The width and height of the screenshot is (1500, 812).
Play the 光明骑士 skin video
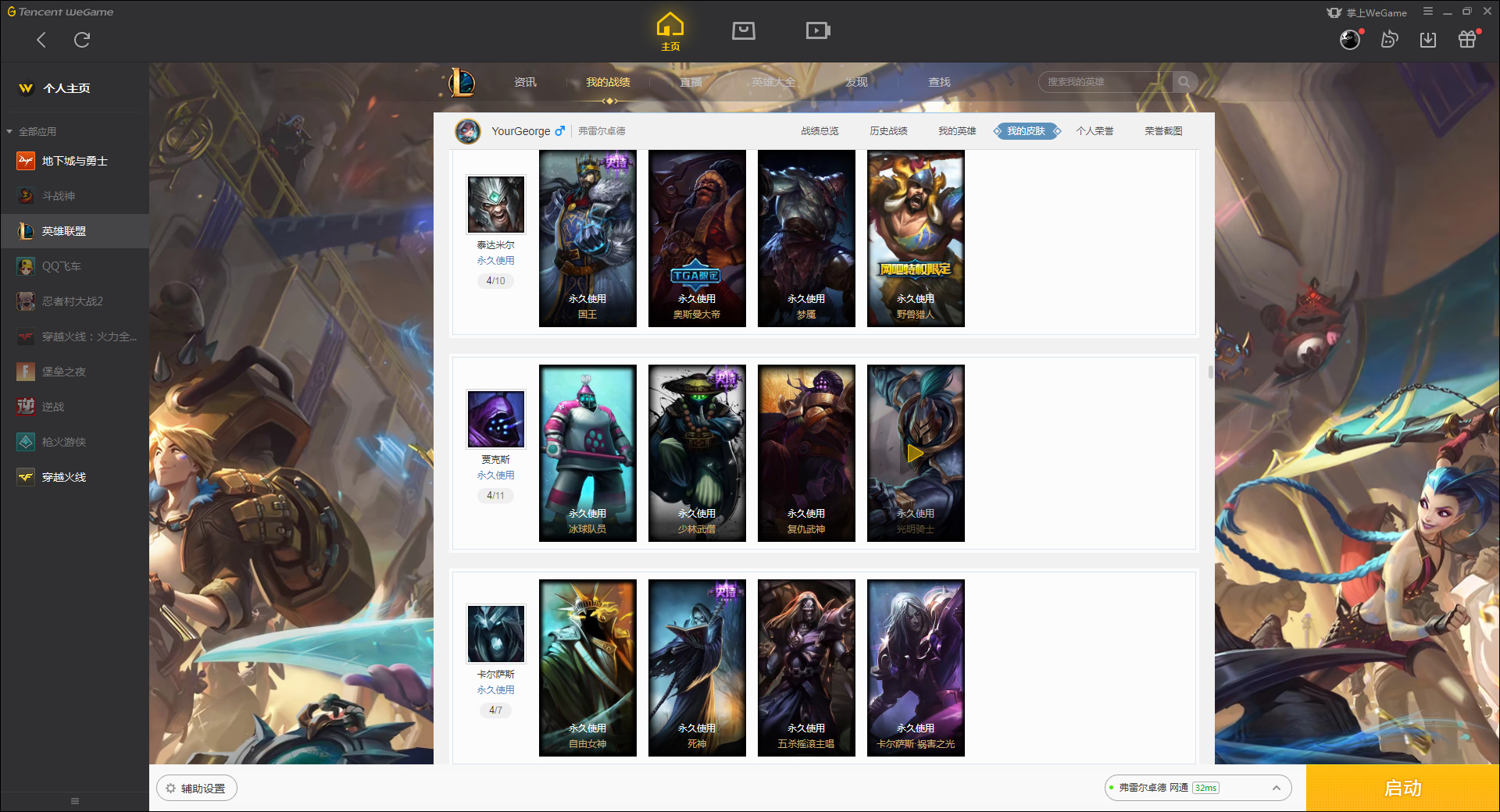[x=915, y=453]
